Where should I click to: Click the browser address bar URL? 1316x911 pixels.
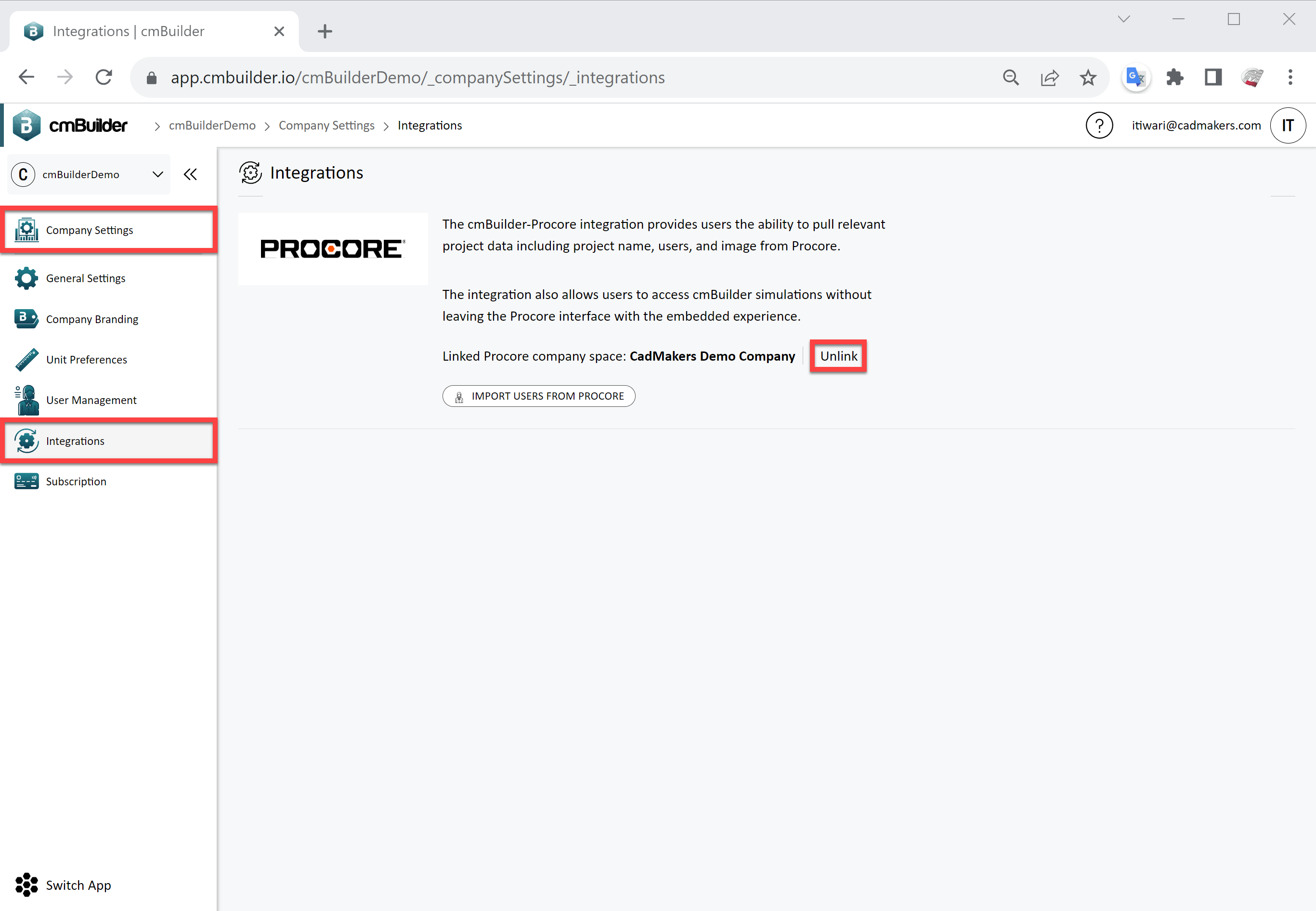point(418,78)
